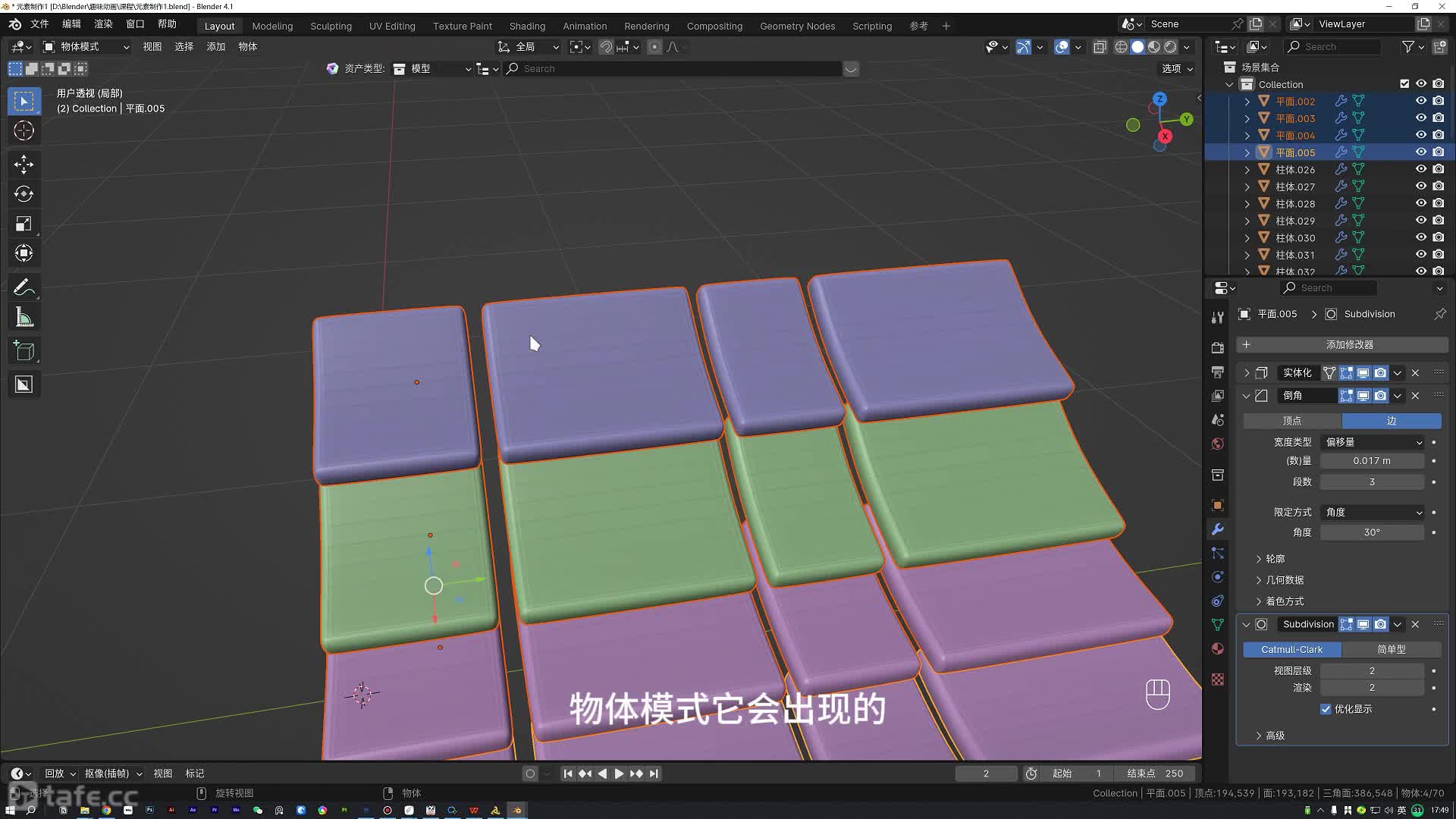Select Catmull-Clark subdivision type
Image resolution: width=1456 pixels, height=819 pixels.
[x=1292, y=650]
